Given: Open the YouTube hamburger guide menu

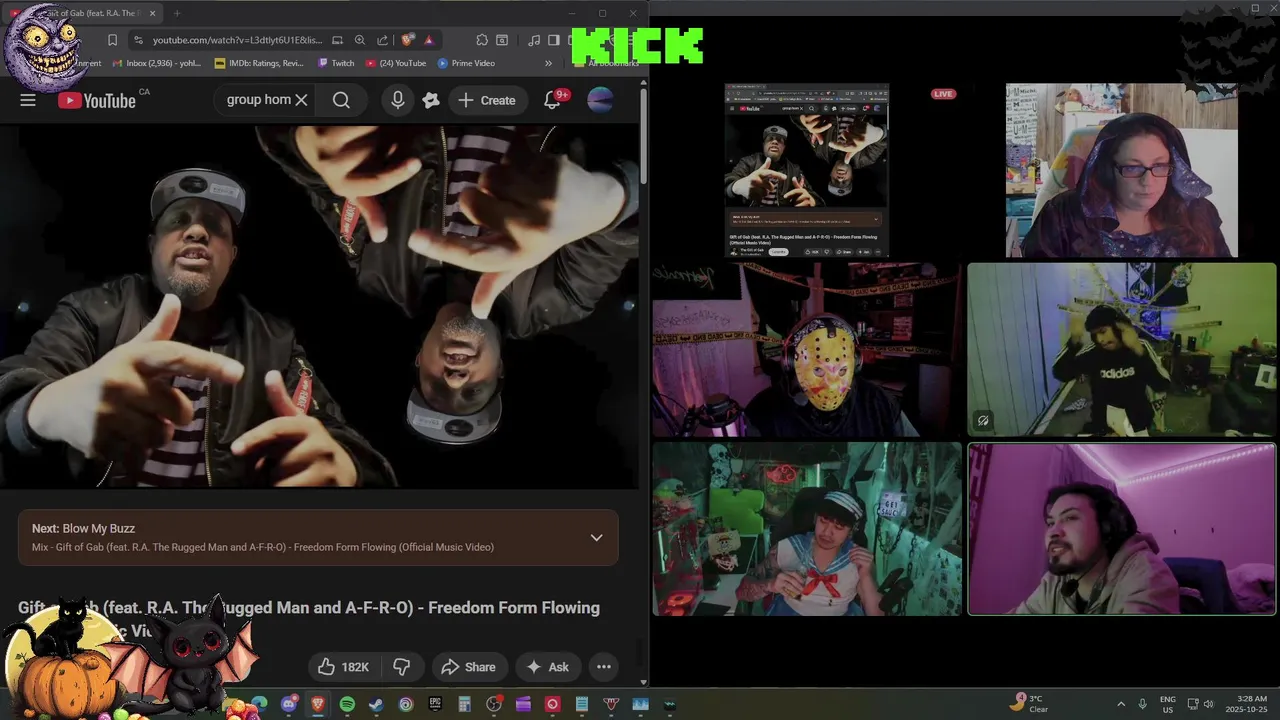Looking at the screenshot, I should coord(28,100).
